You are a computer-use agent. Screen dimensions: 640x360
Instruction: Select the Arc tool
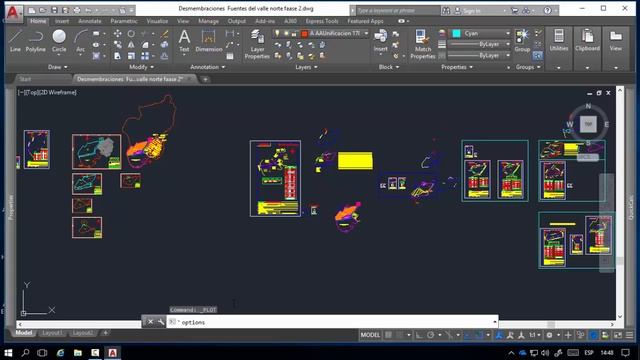click(80, 41)
